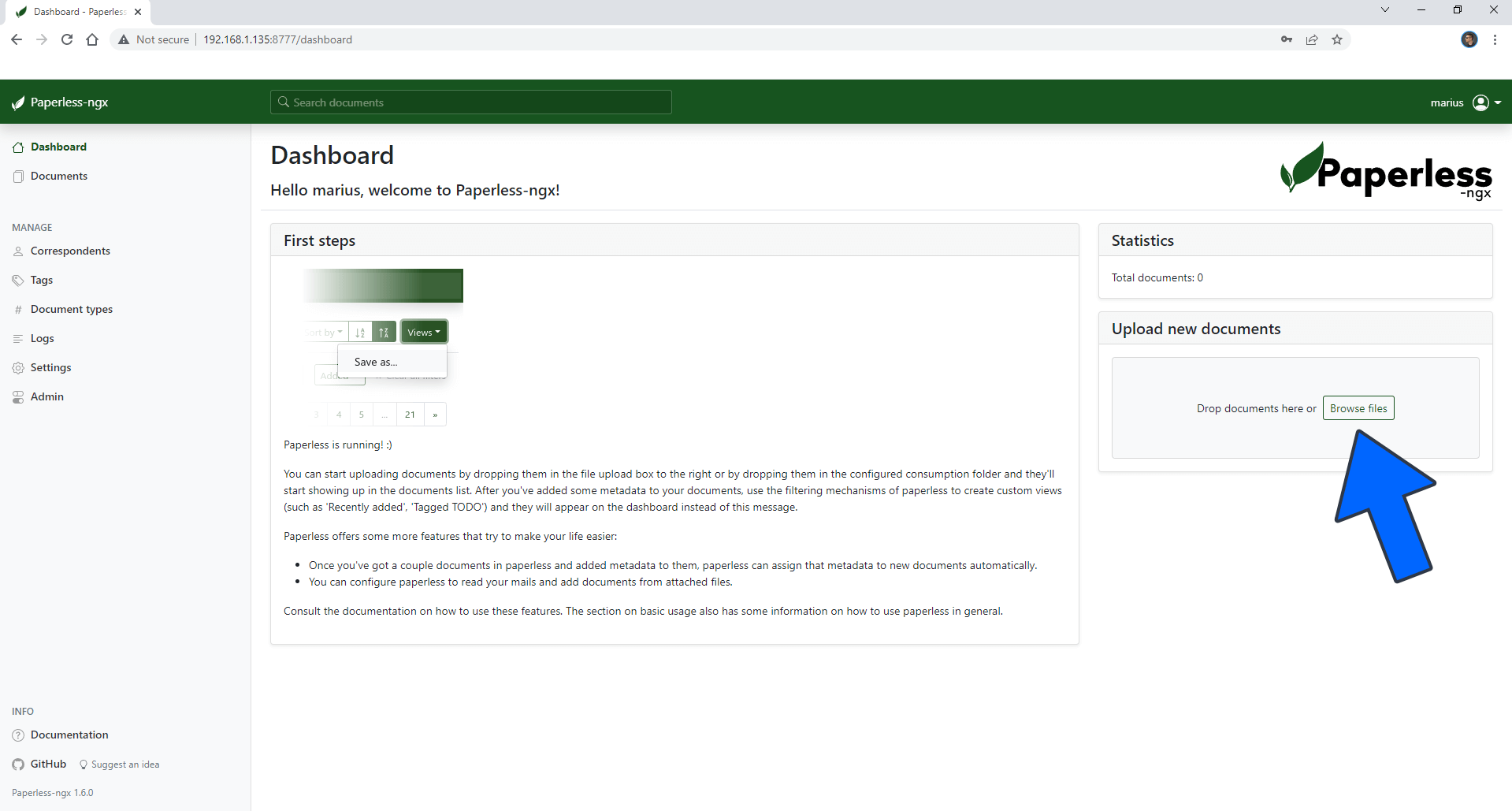1512x811 pixels.
Task: Close the Dashboard browser tab
Action: (138, 12)
